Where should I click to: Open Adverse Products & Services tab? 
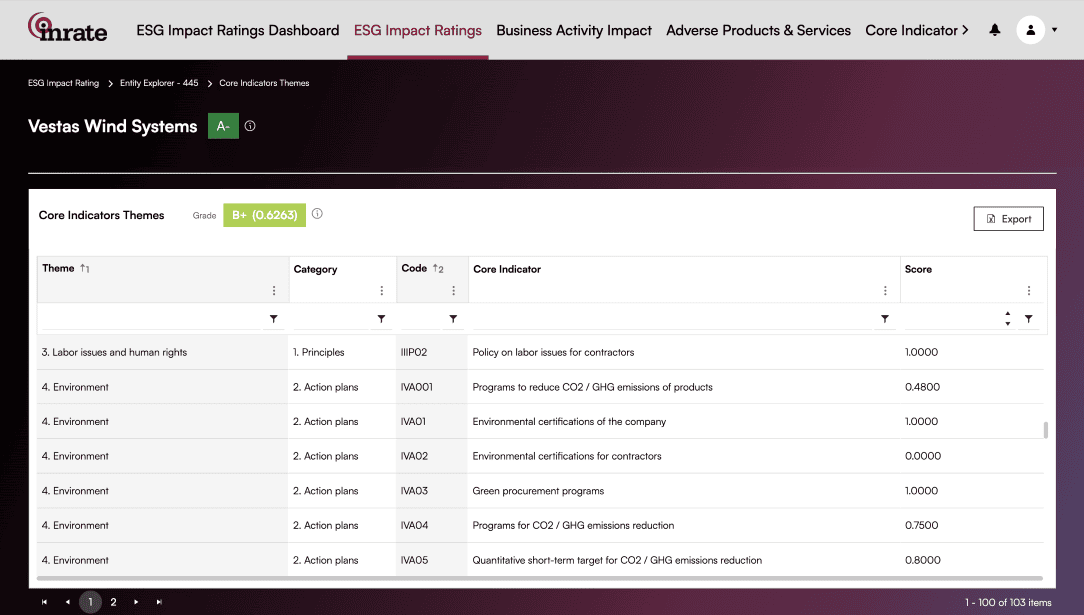pos(758,30)
